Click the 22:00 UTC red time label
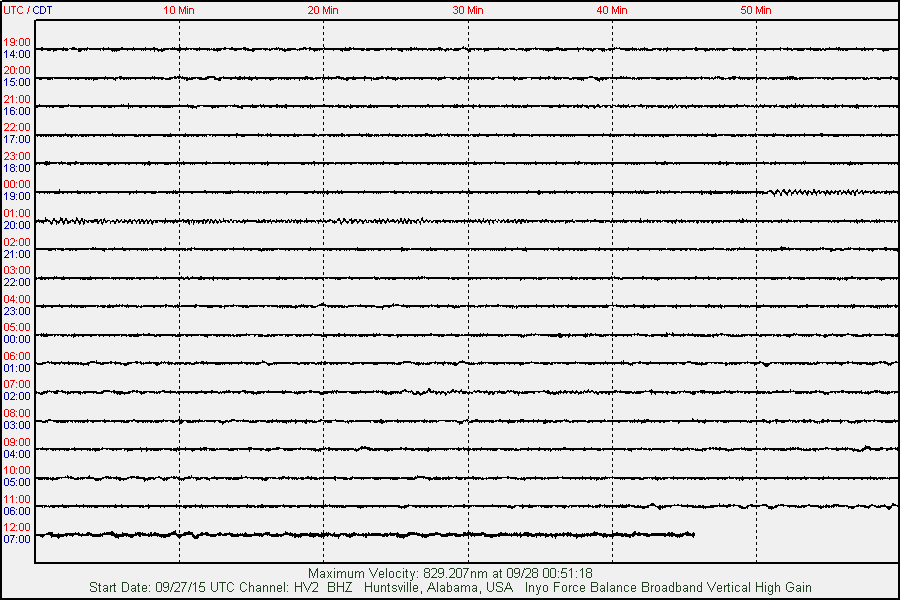The image size is (900, 600). click(x=17, y=127)
